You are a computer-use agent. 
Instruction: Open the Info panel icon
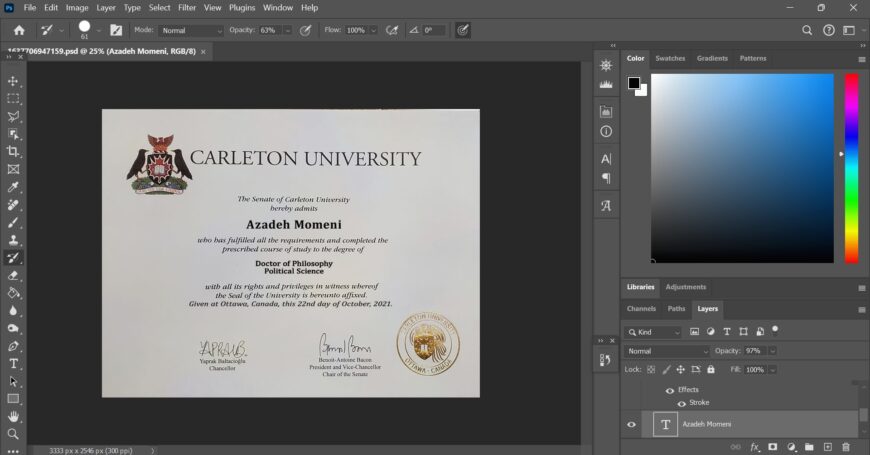606,132
